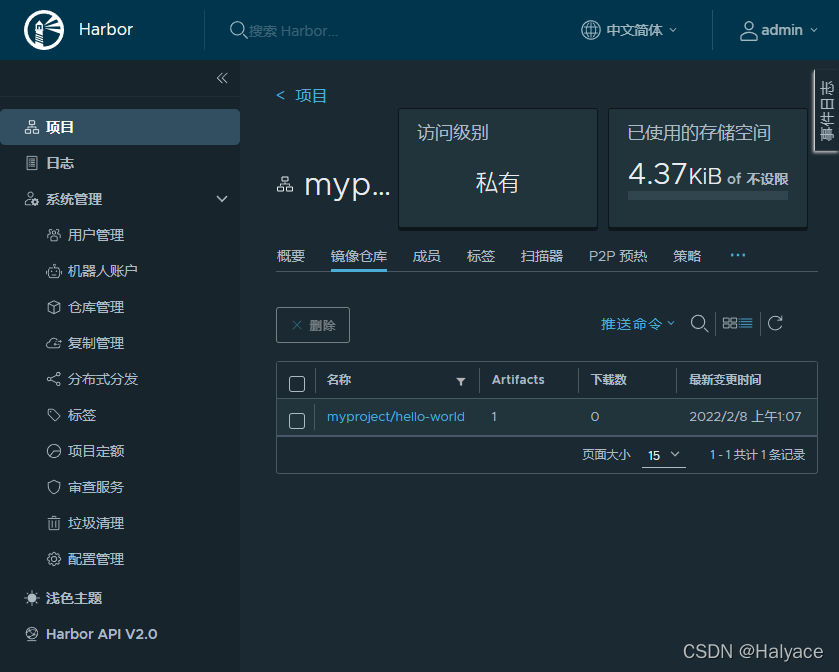Click the 系统管理 admin gear icon
The width and height of the screenshot is (839, 672).
tap(32, 199)
